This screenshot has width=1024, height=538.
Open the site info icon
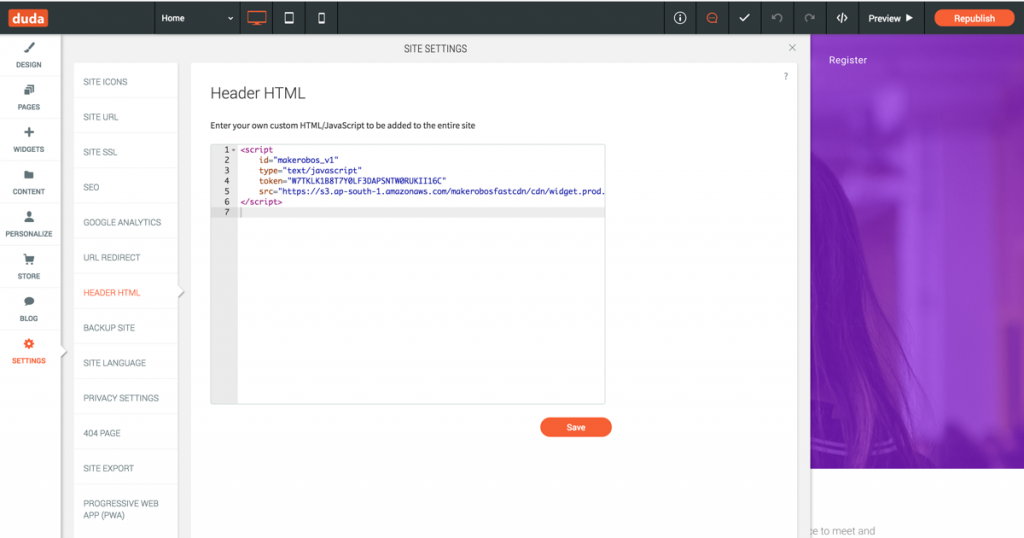click(680, 18)
